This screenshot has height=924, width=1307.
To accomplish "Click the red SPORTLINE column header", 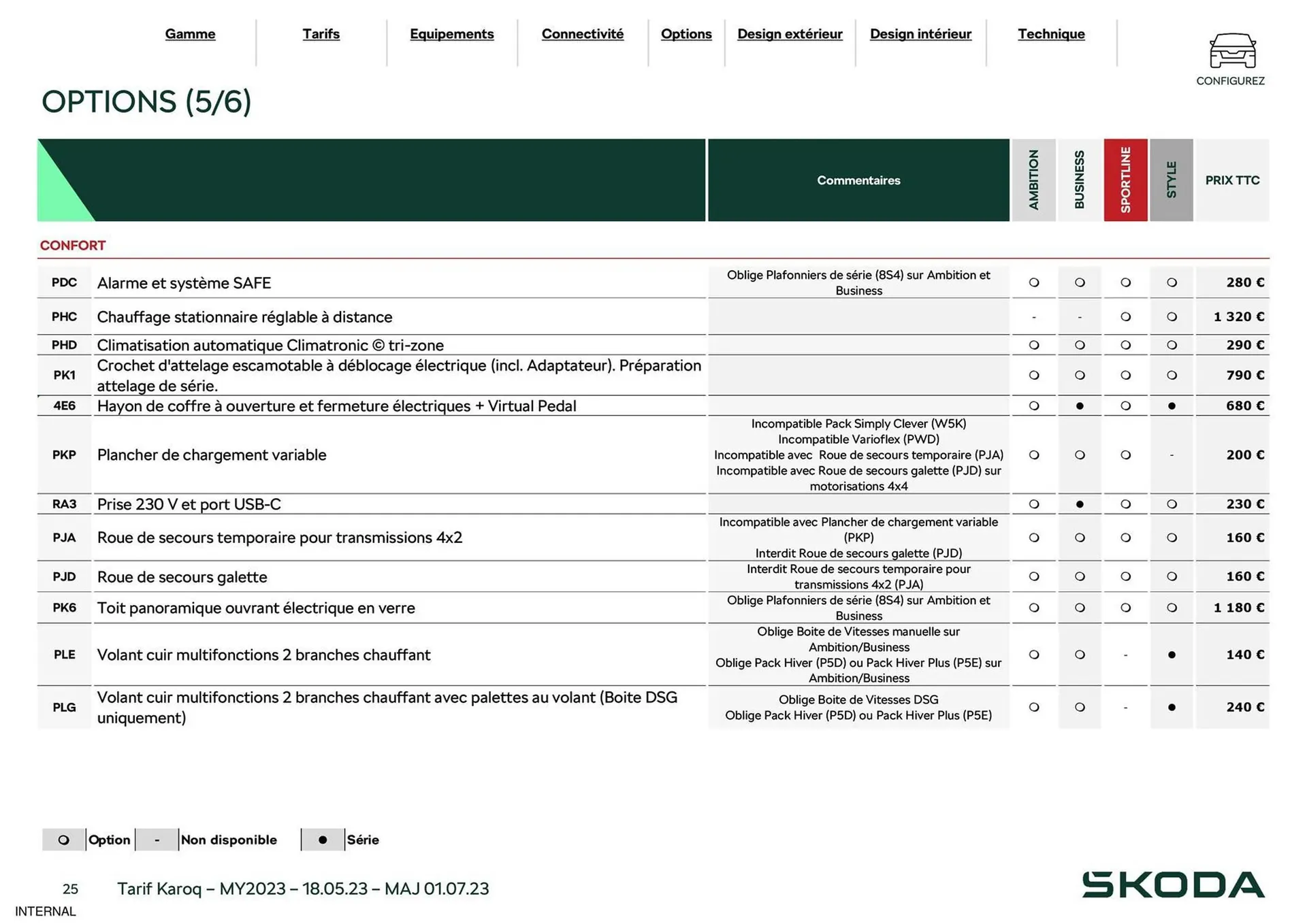I will coord(1125,180).
